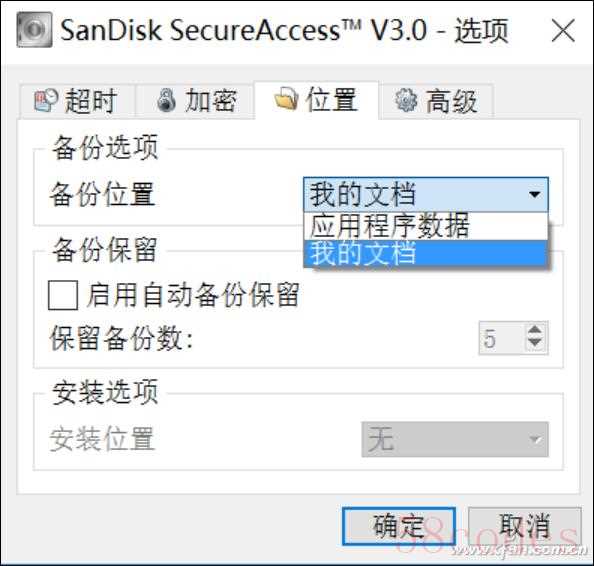Screen dimensions: 594x566
Task: Open the 安装位置 dropdown showing 无
Action: coord(455,439)
